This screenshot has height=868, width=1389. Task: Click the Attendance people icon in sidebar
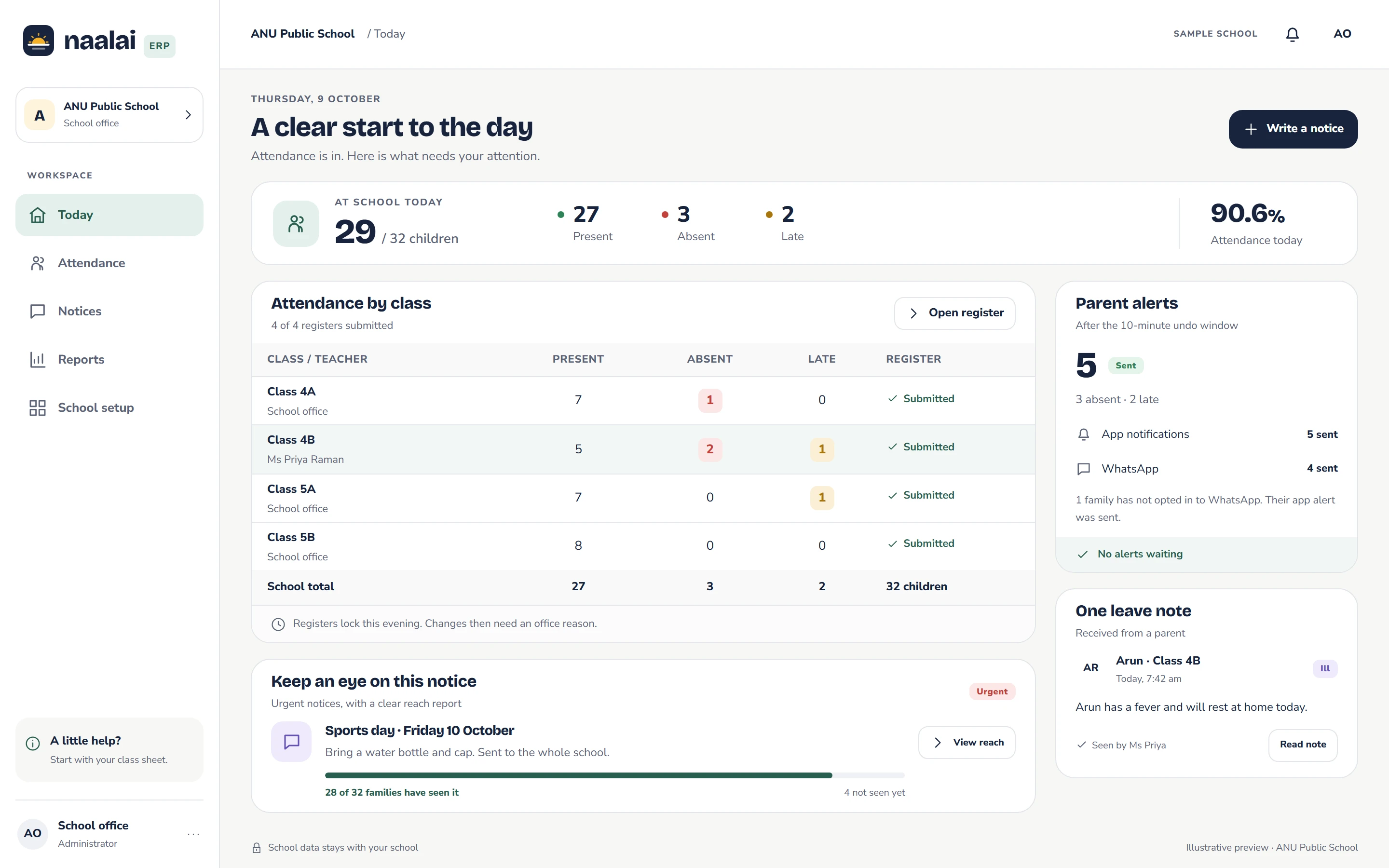pyautogui.click(x=38, y=263)
